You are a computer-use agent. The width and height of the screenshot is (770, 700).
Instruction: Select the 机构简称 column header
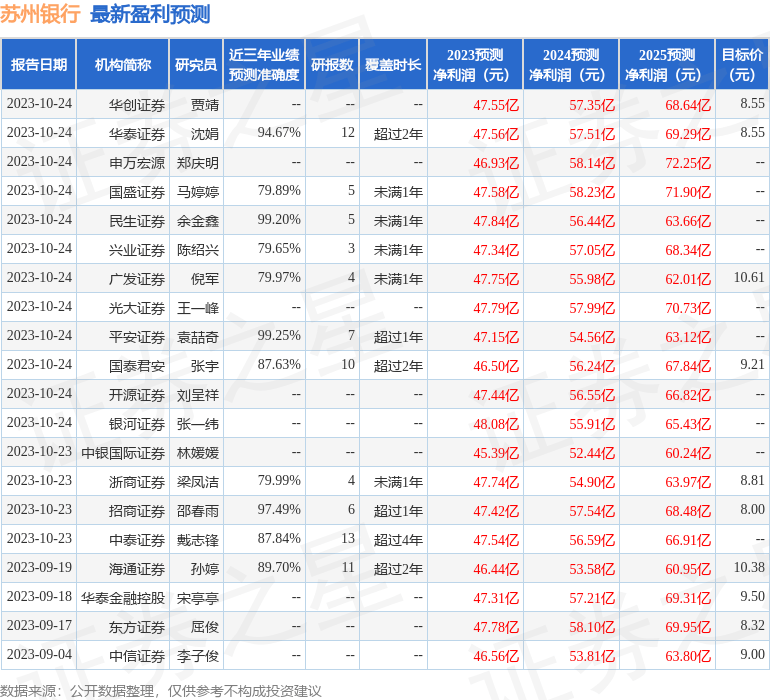point(123,65)
